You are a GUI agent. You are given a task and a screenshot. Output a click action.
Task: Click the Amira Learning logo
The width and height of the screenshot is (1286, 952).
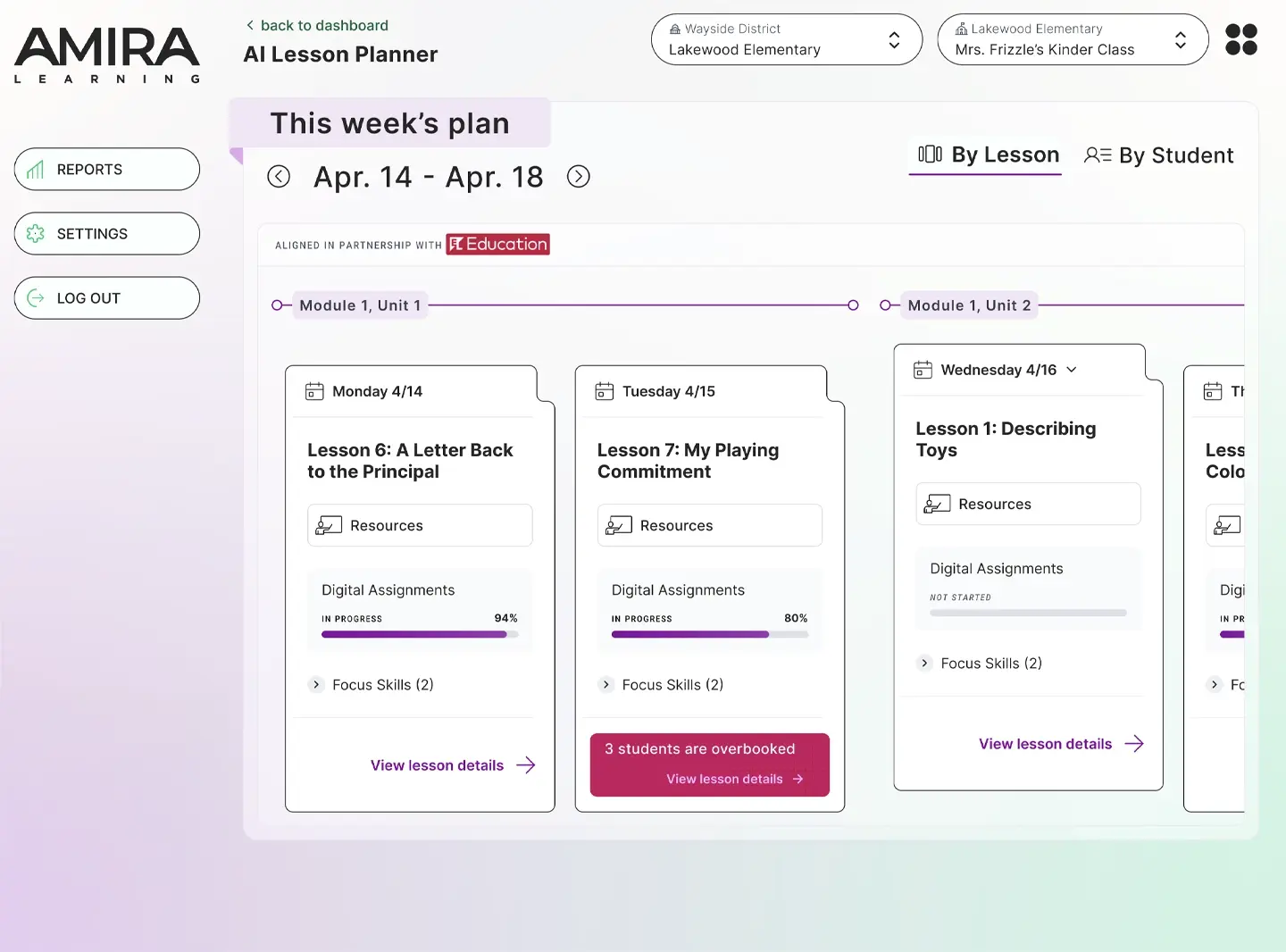tap(106, 55)
